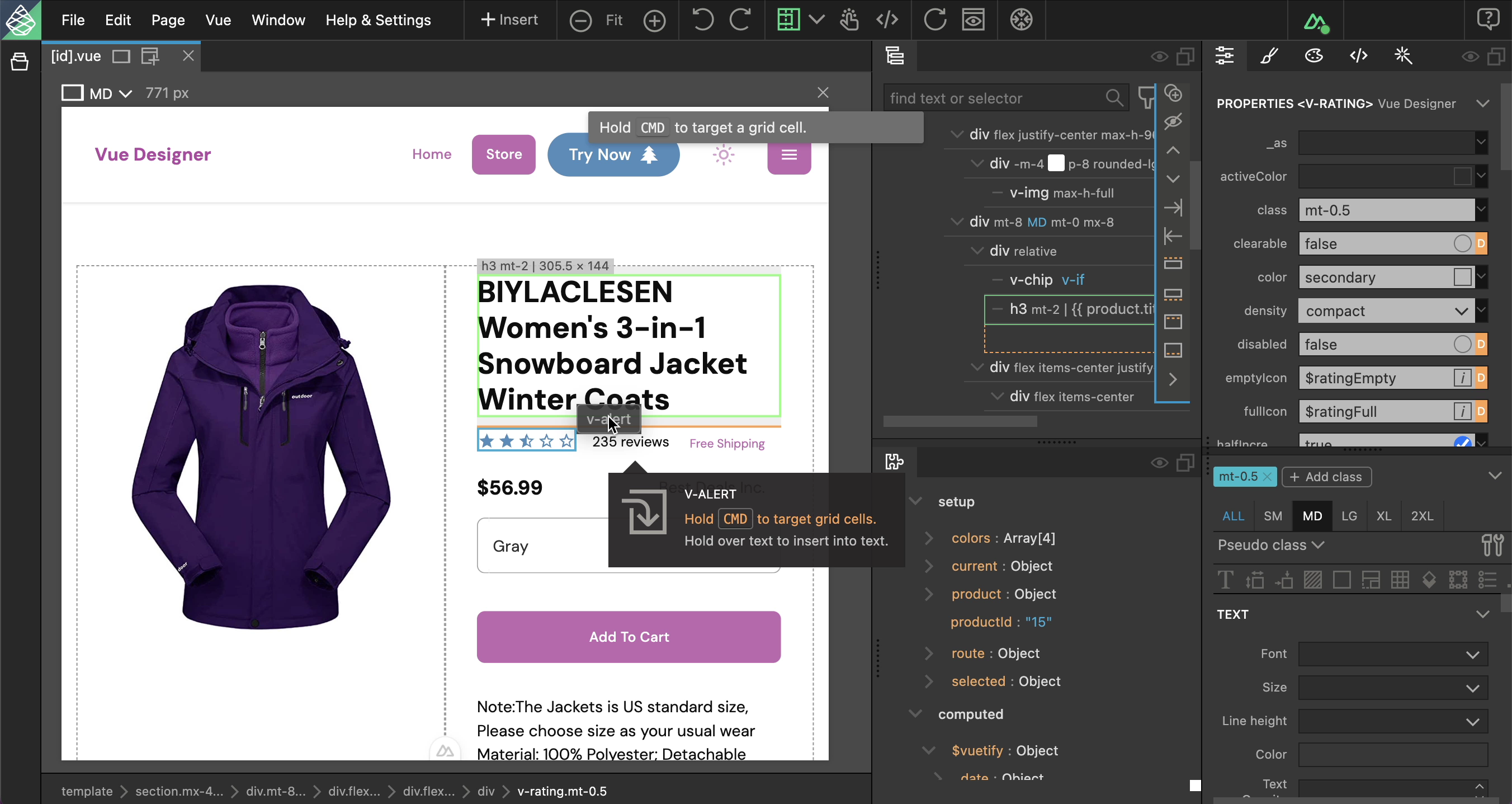Toggle the disabled false switch
This screenshot has height=804, width=1512.
coord(1462,344)
